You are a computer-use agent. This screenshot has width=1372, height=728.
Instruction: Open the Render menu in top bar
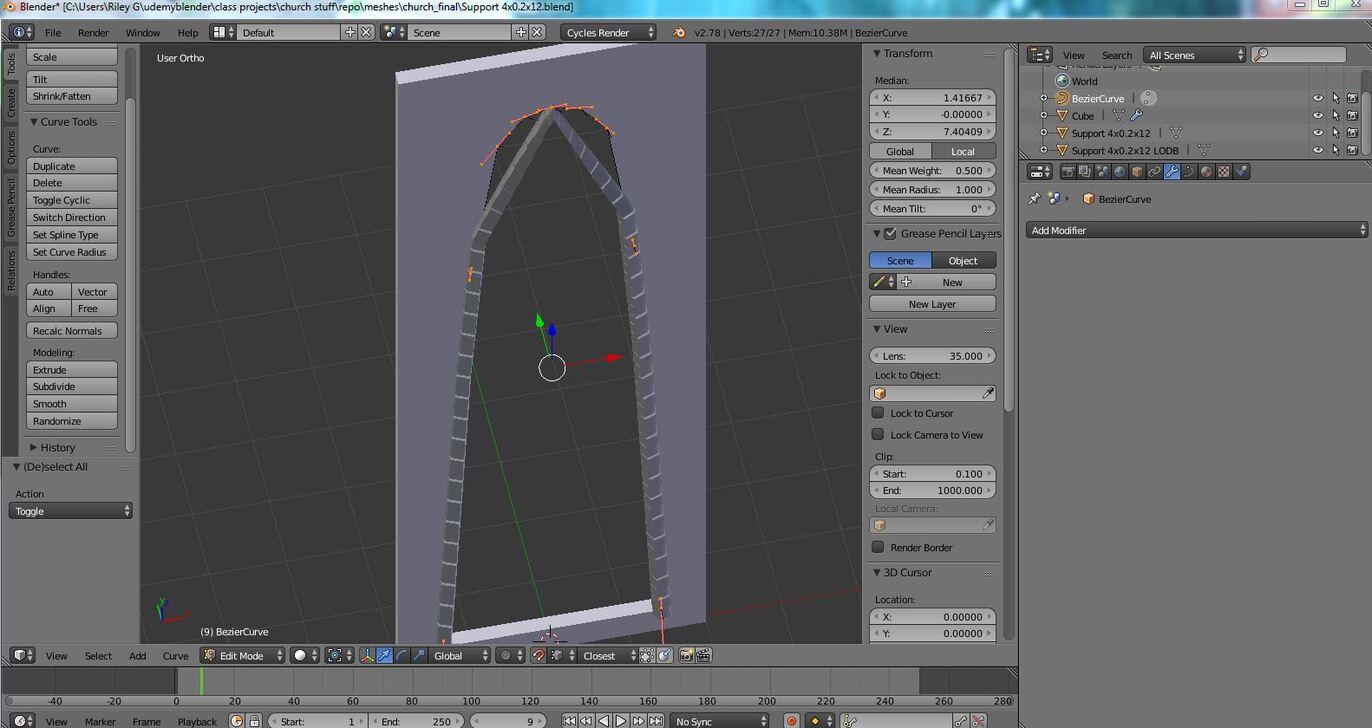pyautogui.click(x=93, y=33)
